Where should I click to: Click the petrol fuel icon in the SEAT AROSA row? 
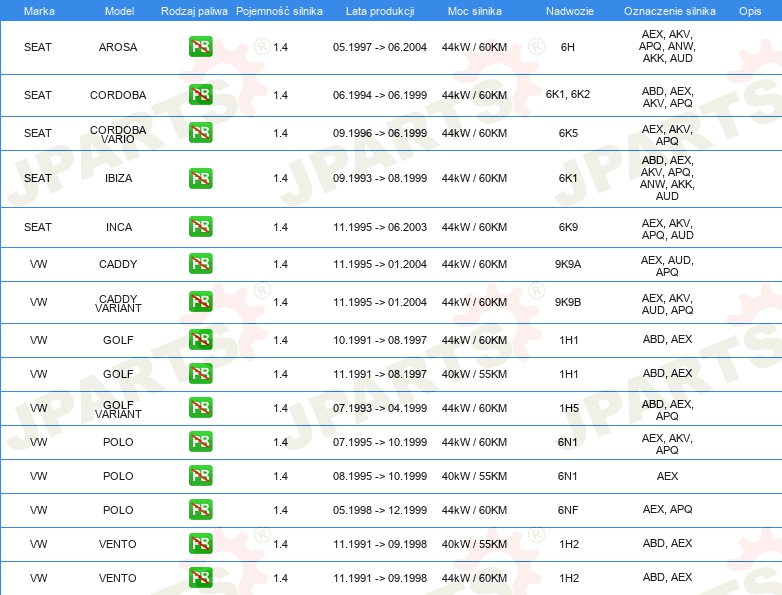coord(200,47)
